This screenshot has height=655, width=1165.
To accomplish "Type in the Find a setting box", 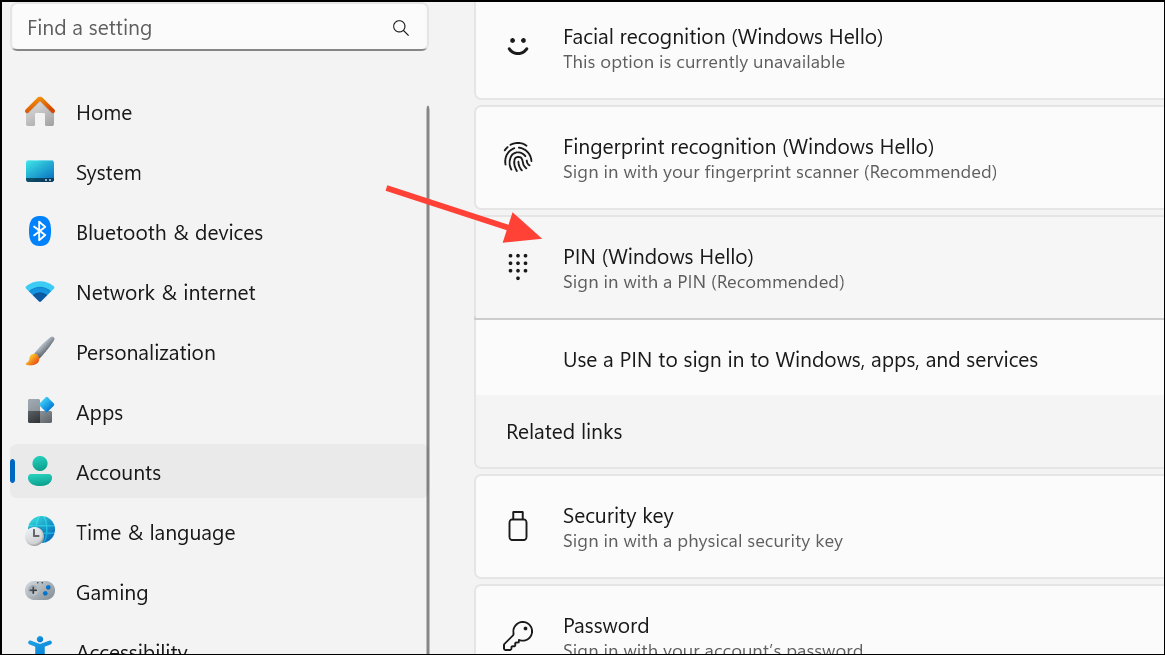I will point(200,28).
